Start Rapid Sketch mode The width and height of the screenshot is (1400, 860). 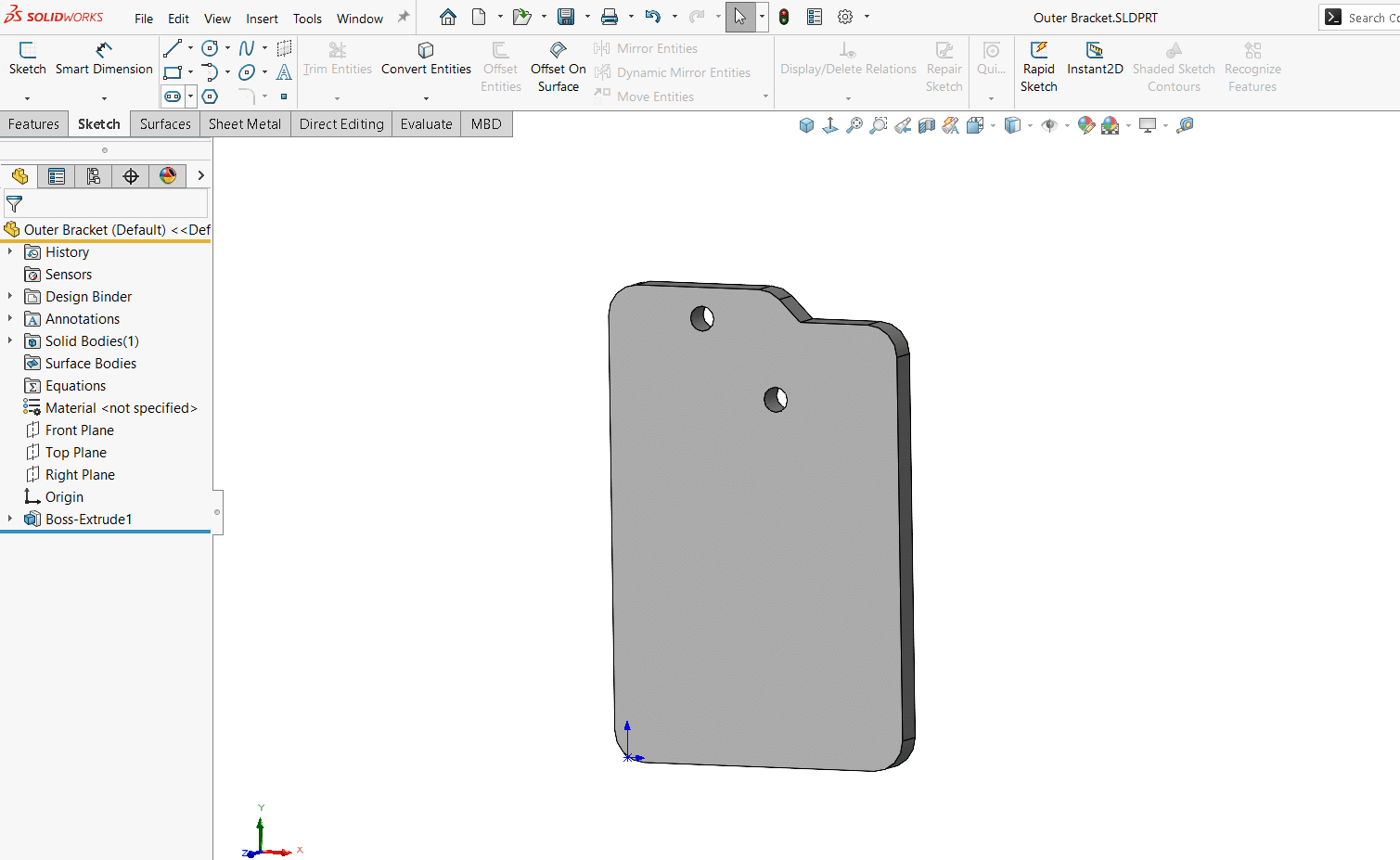click(x=1038, y=67)
